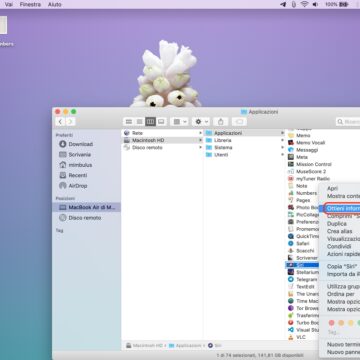The width and height of the screenshot is (360, 360).
Task: Select the Tor Browser app icon
Action: tap(291, 308)
